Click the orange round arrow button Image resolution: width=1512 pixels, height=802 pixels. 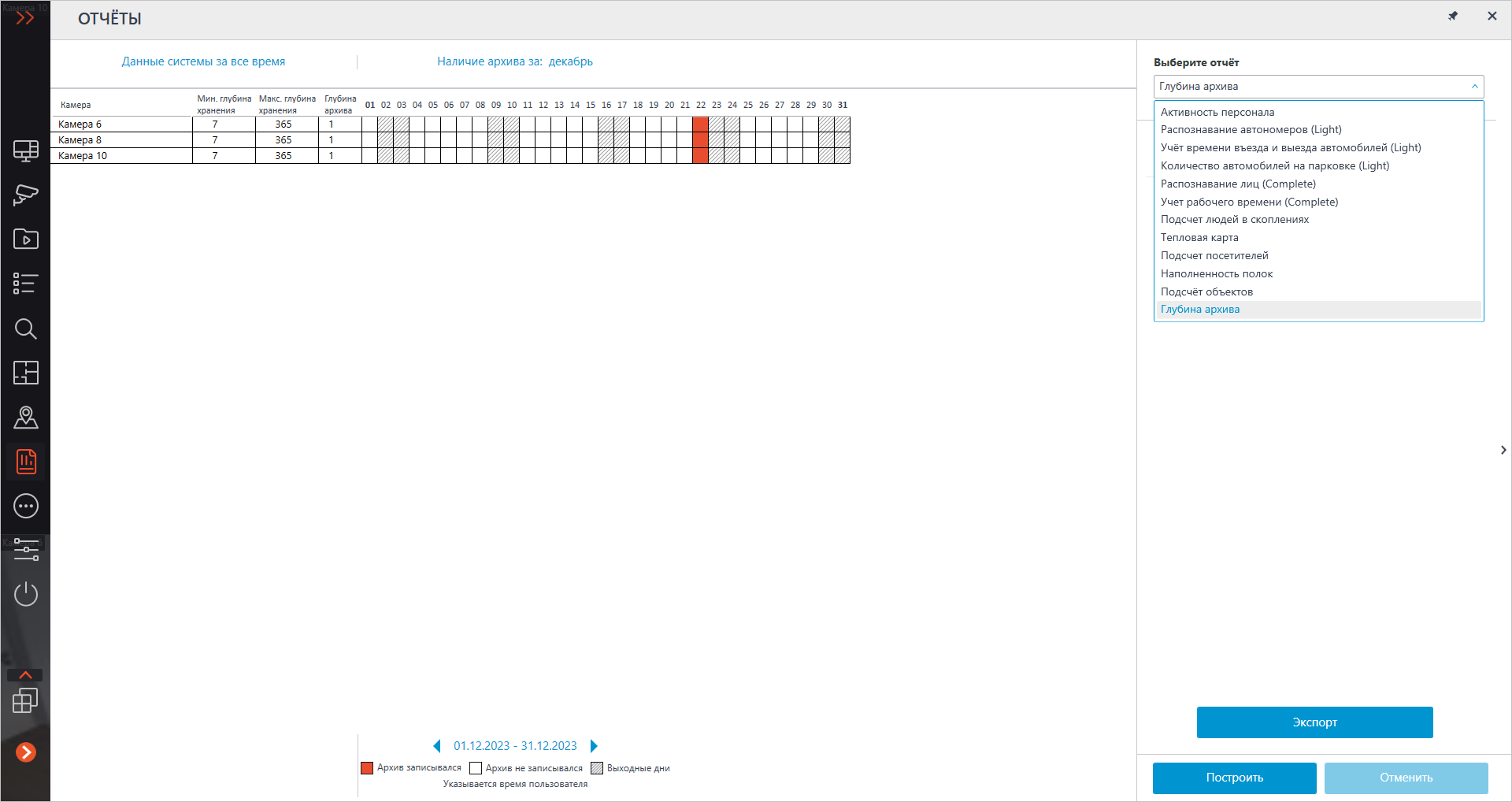(26, 752)
